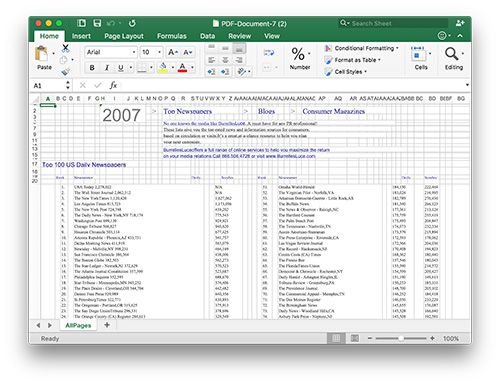Align cell text left

(211, 60)
